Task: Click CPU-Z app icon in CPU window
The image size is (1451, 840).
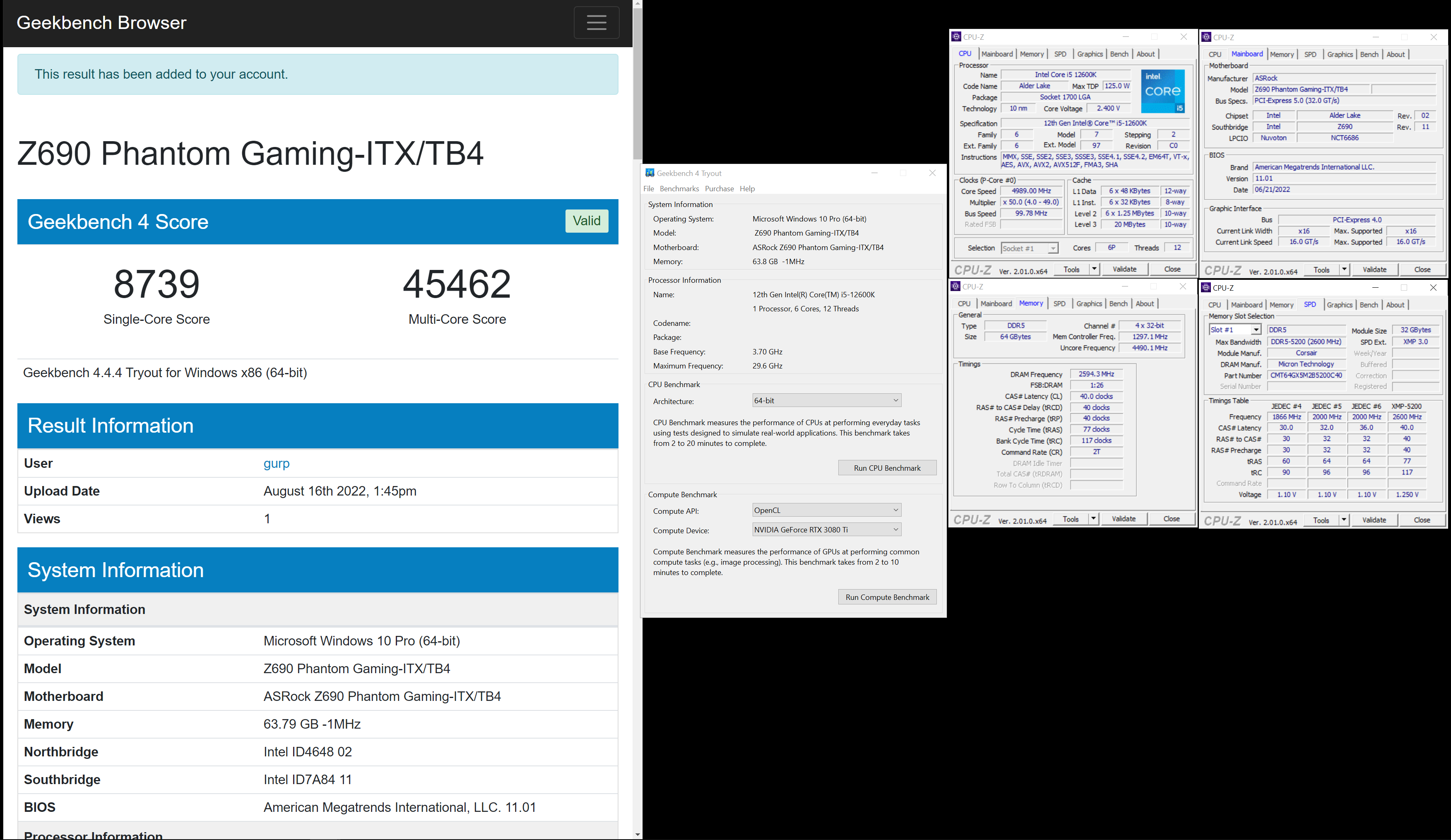Action: (x=956, y=37)
